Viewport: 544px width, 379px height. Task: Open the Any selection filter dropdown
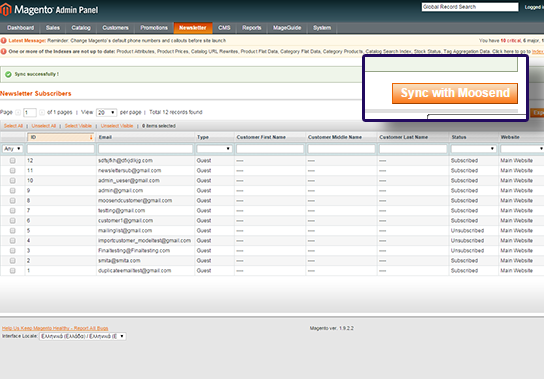click(x=12, y=149)
